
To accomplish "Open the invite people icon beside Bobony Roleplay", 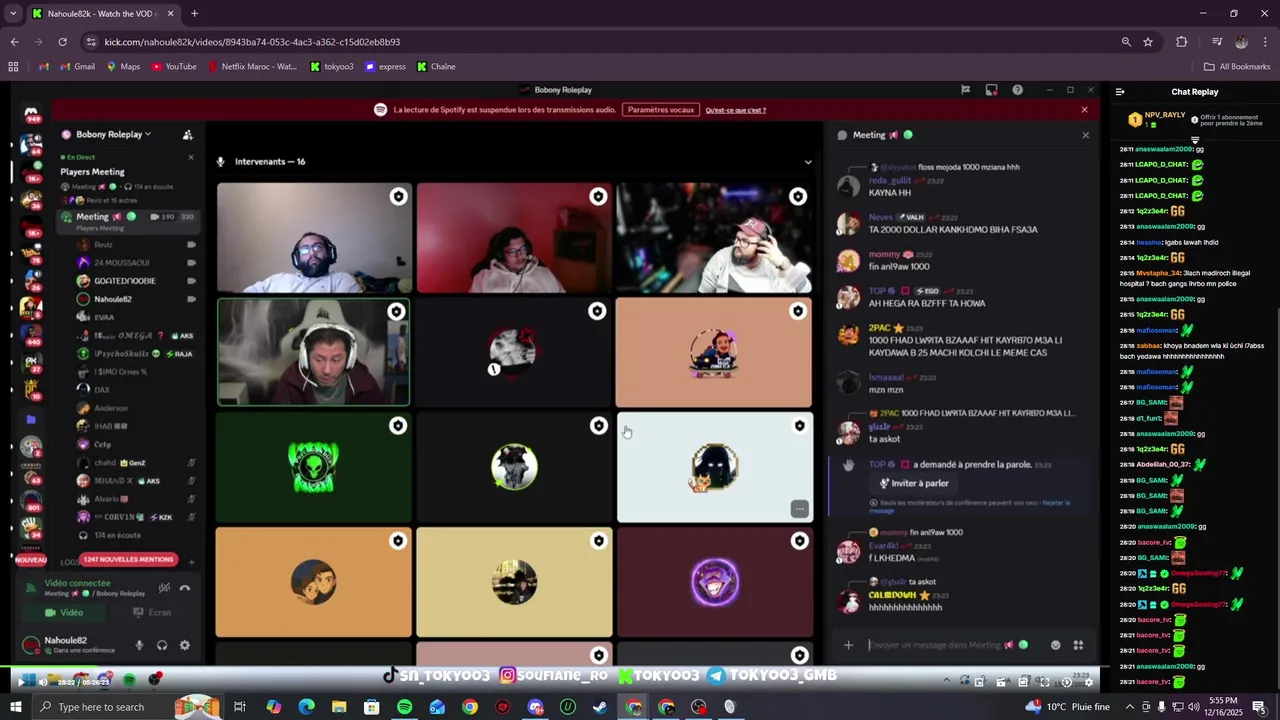I will click(187, 134).
